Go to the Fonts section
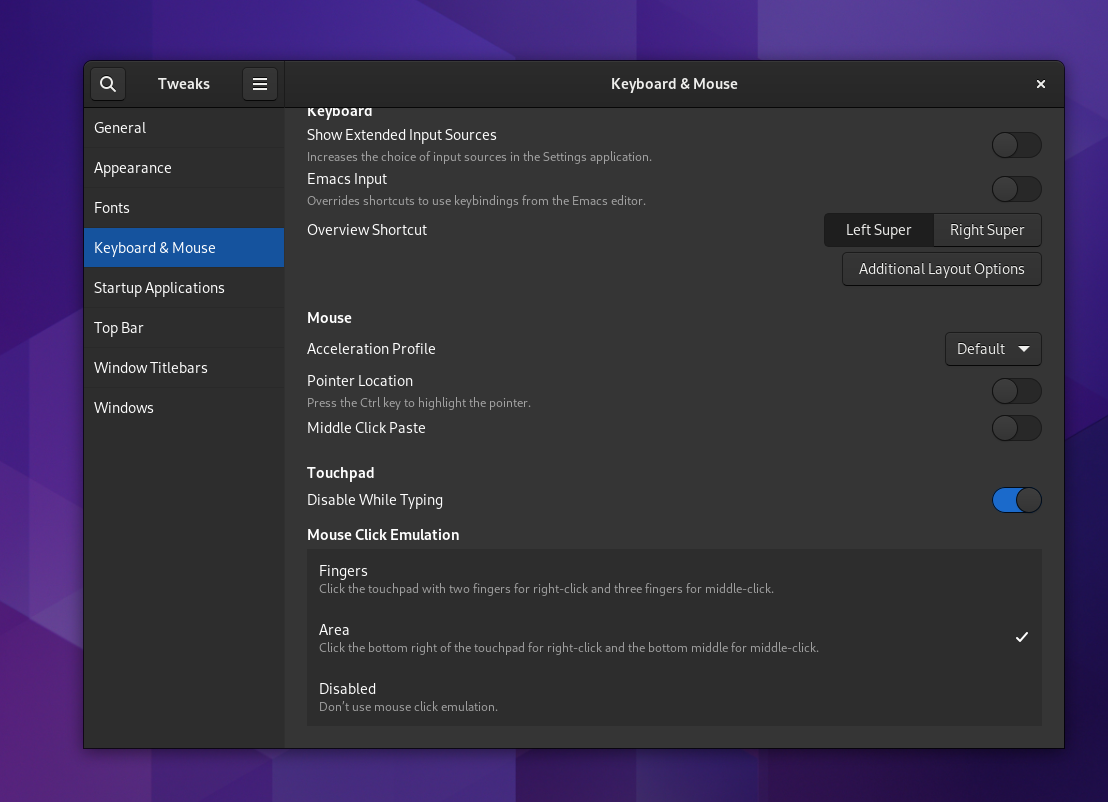The image size is (1108, 802). coord(184,208)
